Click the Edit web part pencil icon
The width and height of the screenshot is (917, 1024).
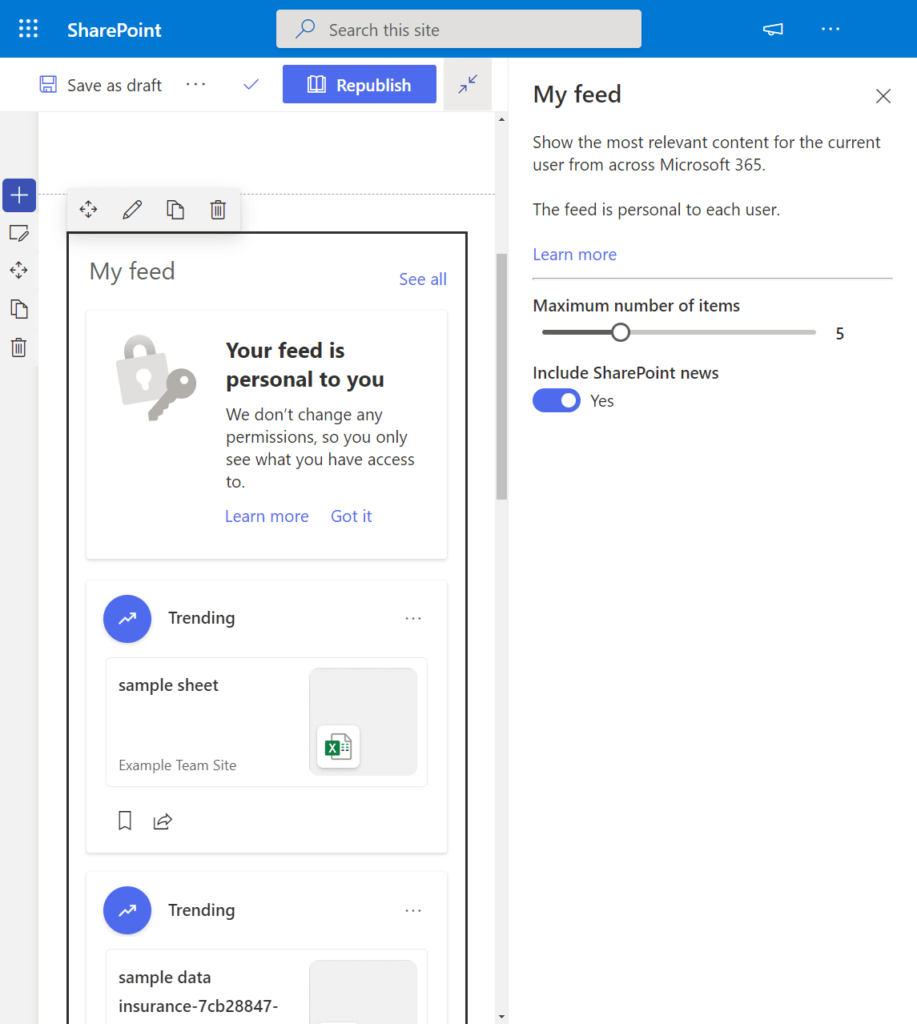coord(132,210)
